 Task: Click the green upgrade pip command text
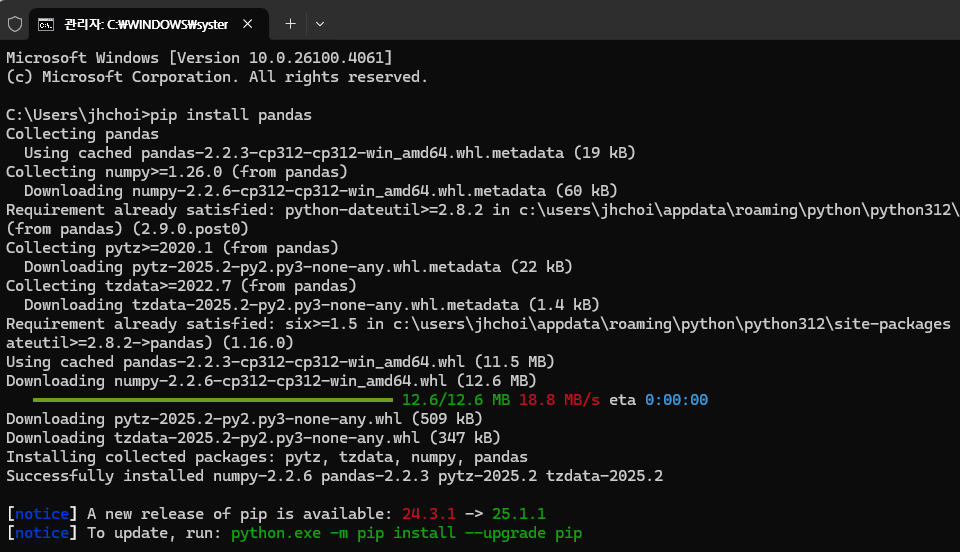(407, 533)
